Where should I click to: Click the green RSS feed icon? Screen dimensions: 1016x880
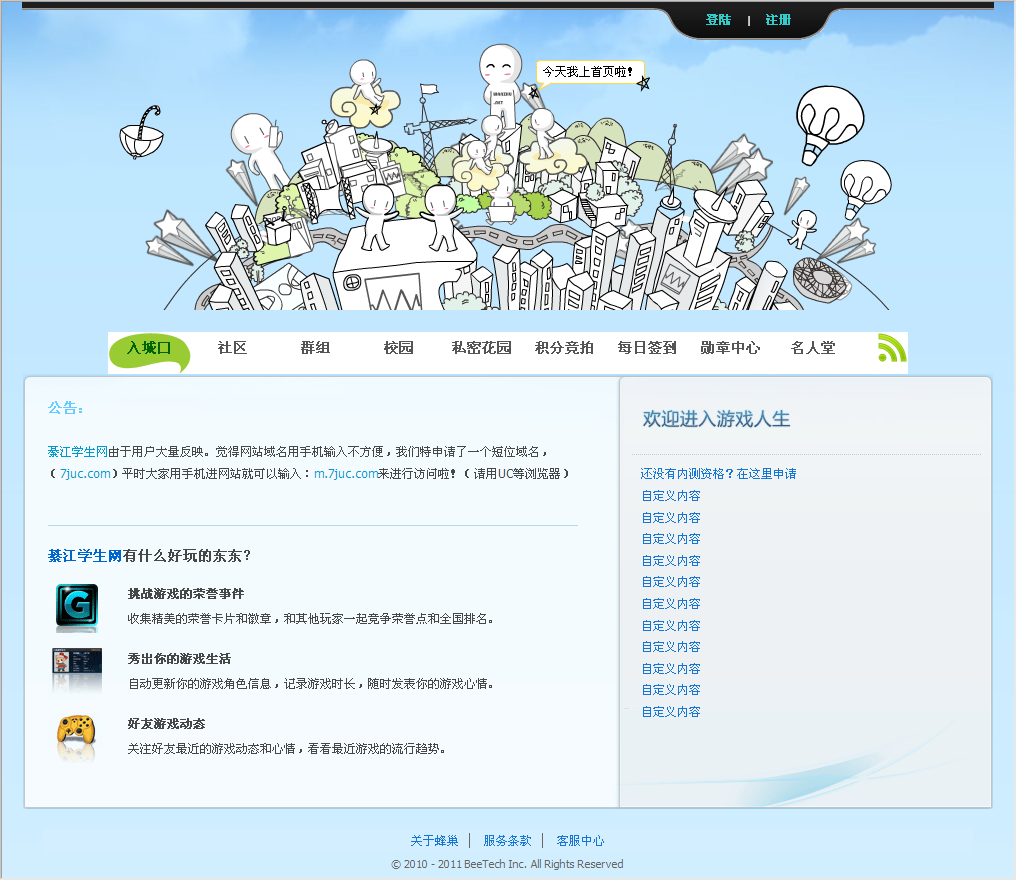coord(892,348)
